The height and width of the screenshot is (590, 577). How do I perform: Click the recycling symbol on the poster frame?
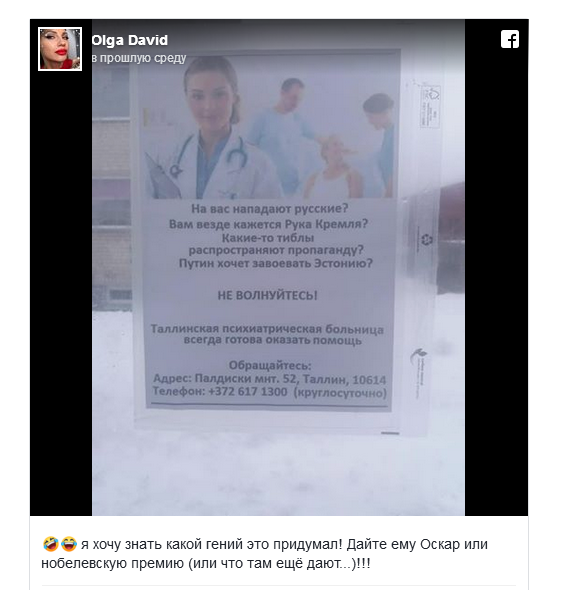427,240
